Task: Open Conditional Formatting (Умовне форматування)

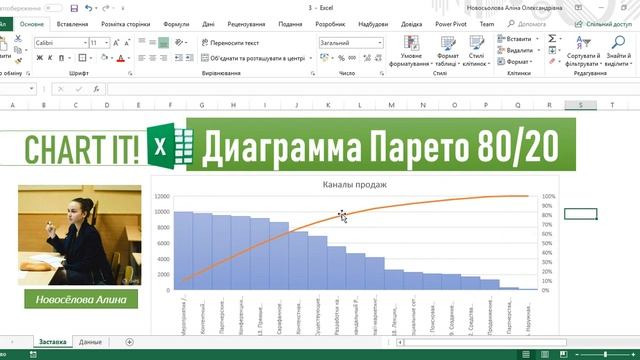Action: coord(411,51)
